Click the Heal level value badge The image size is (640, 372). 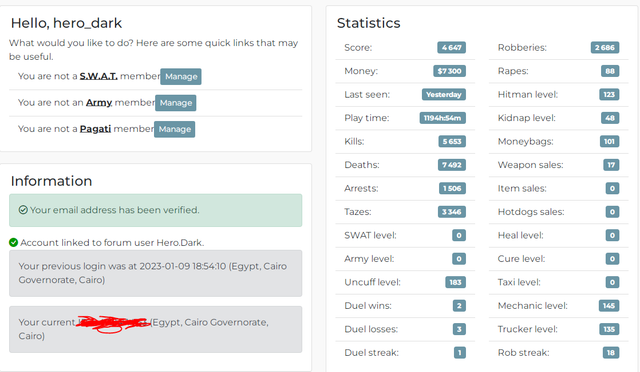(x=612, y=235)
